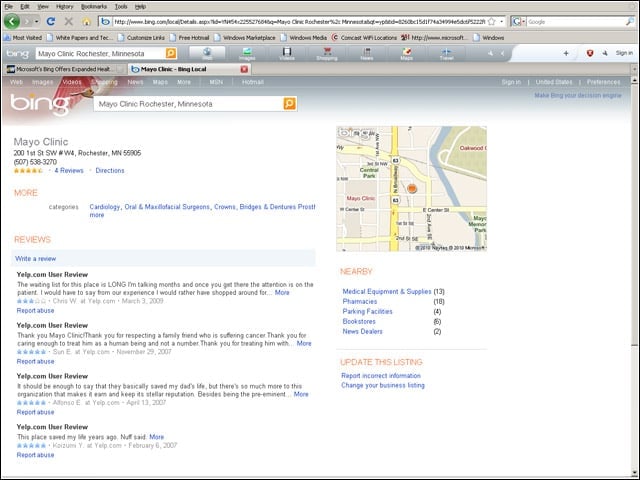Click the Mayo Clinic map thumbnail

(411, 189)
